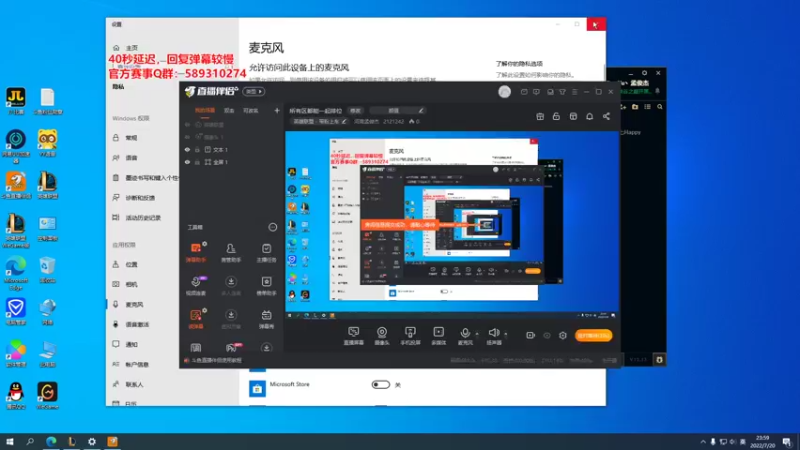Expand microphone options arrow
Image resolution: width=800 pixels, height=450 pixels.
(x=477, y=334)
